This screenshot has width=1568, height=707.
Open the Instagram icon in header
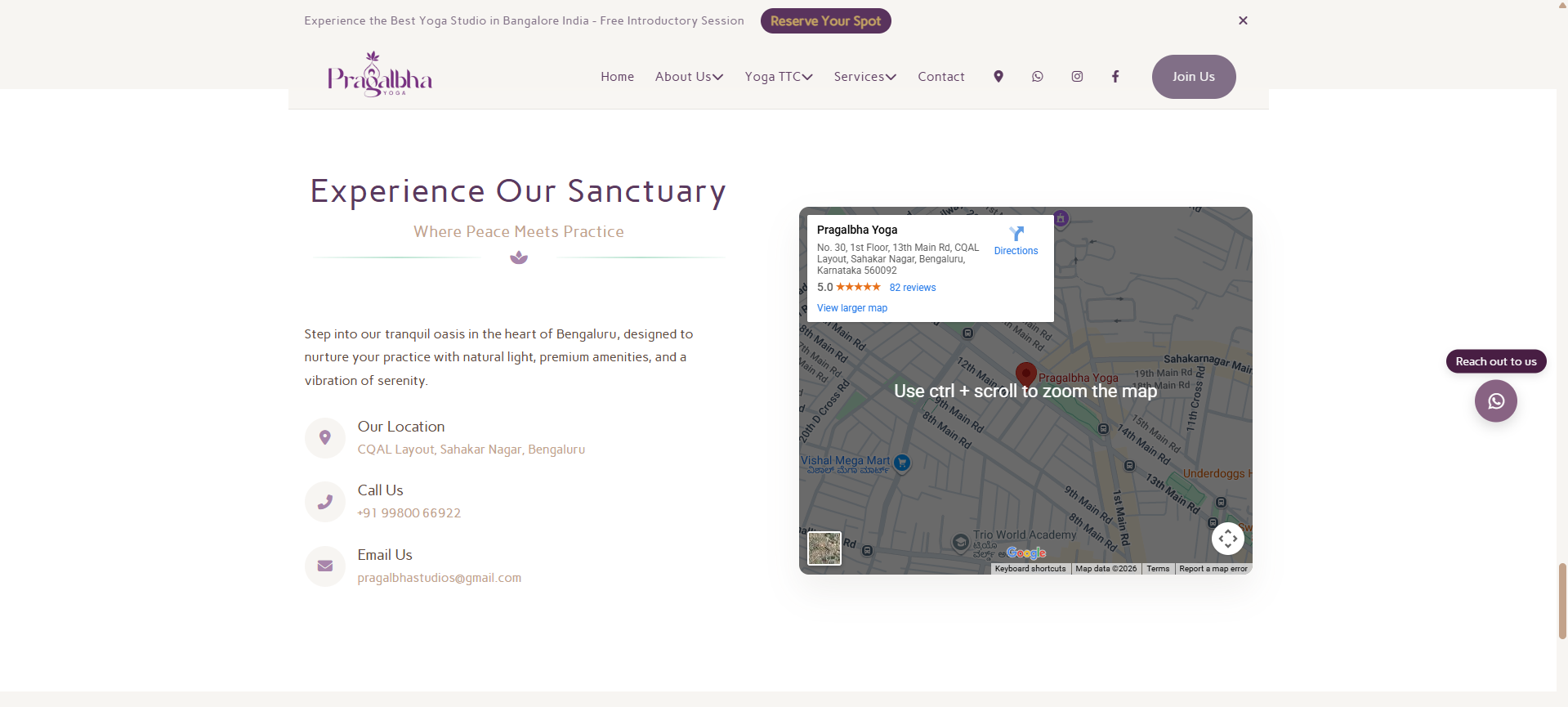(x=1078, y=76)
